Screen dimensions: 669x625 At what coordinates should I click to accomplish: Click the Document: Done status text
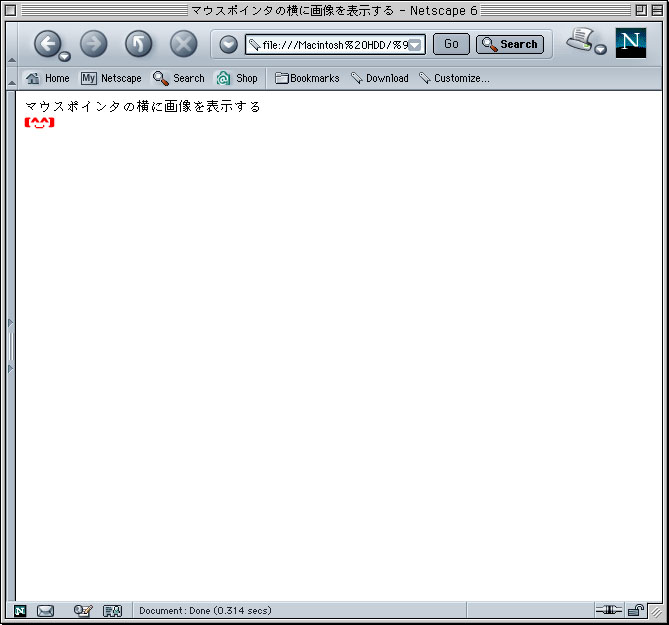tap(205, 610)
